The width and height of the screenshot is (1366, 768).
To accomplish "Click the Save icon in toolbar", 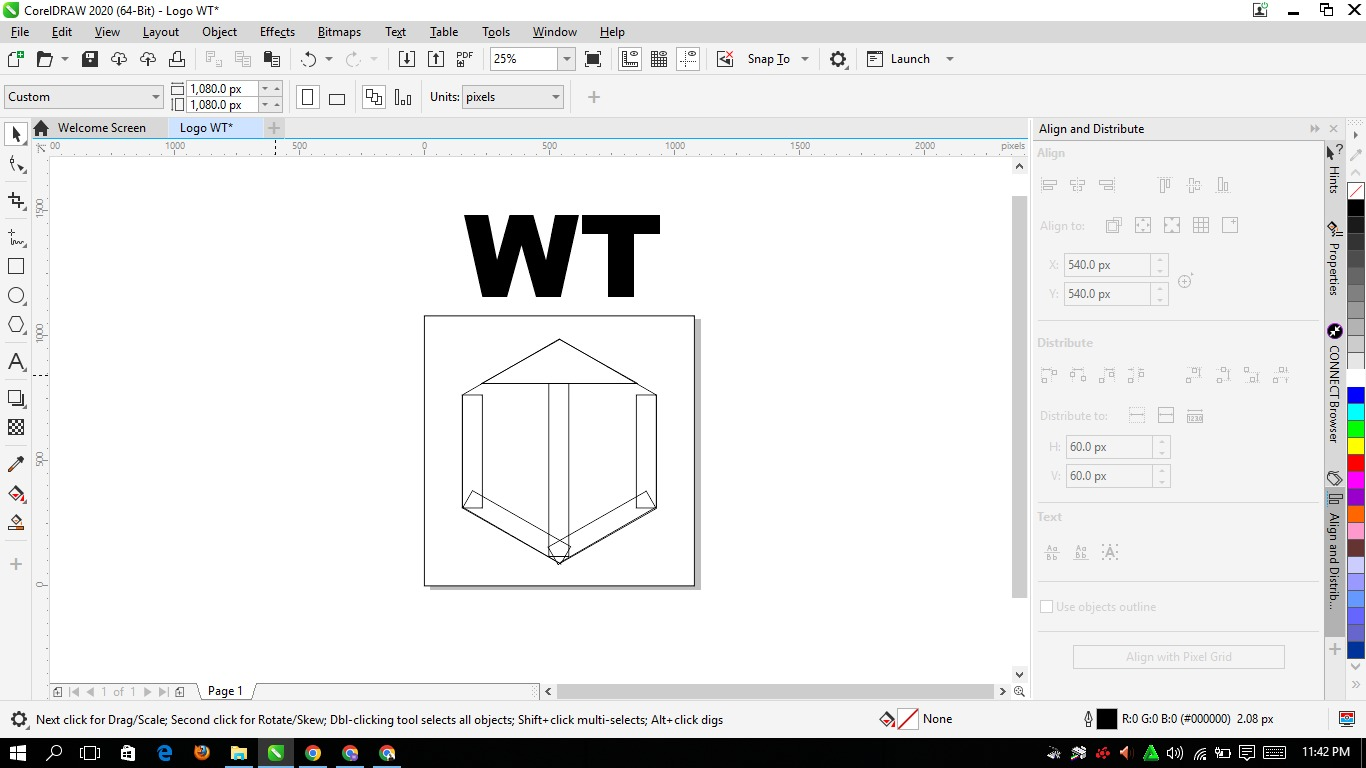I will [x=90, y=59].
